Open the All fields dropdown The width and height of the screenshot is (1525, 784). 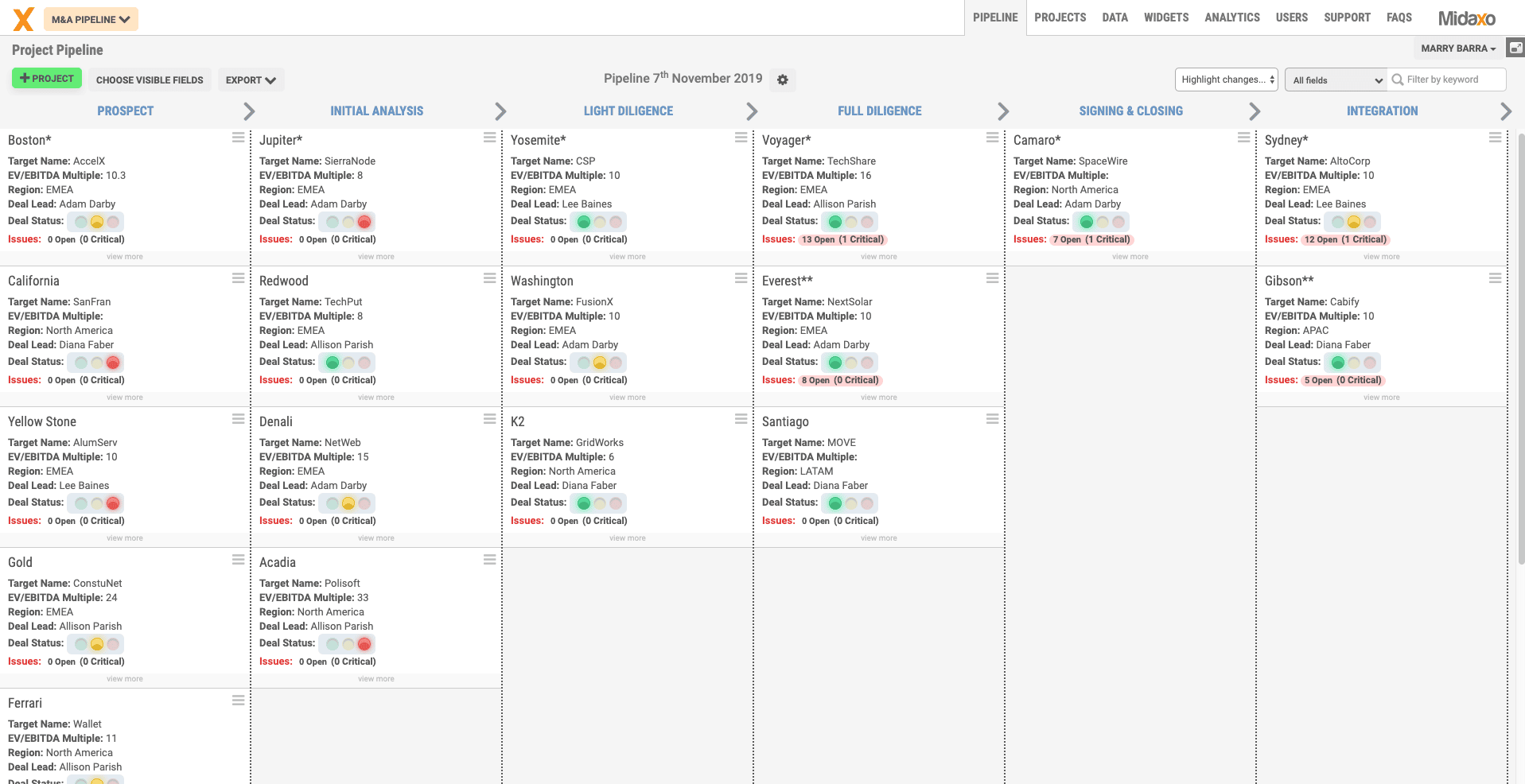(1336, 80)
